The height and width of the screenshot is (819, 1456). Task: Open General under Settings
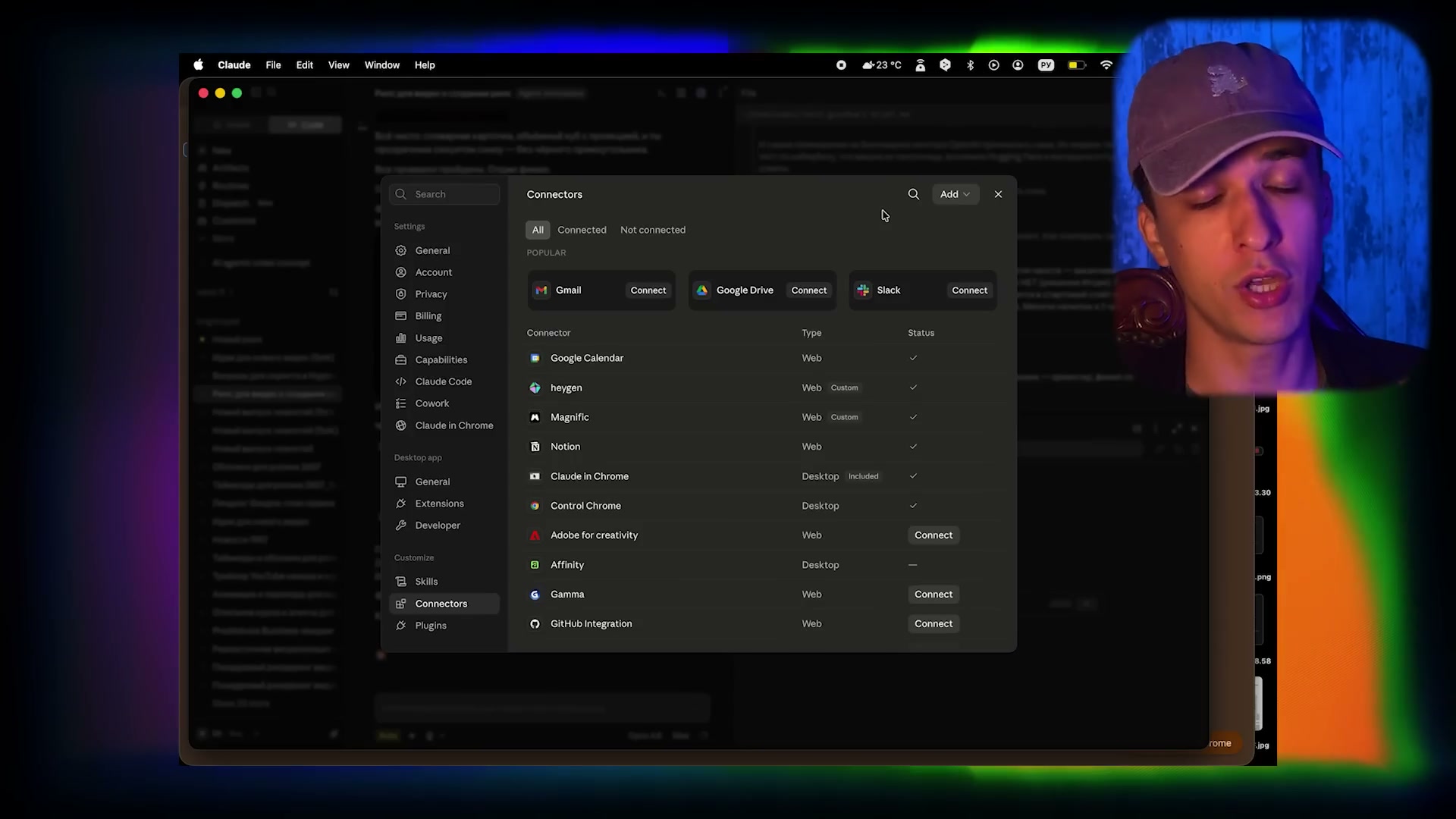click(444, 250)
